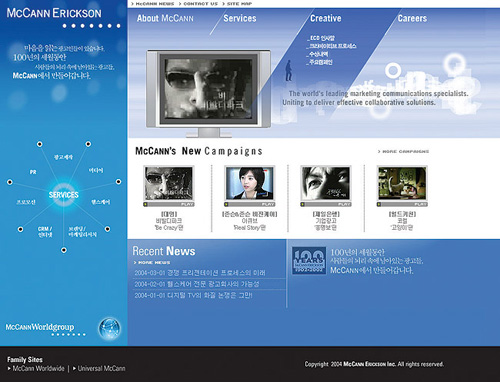Click the globe icon beside McCann Worldgroup
This screenshot has width=500, height=382.
[x=109, y=328]
